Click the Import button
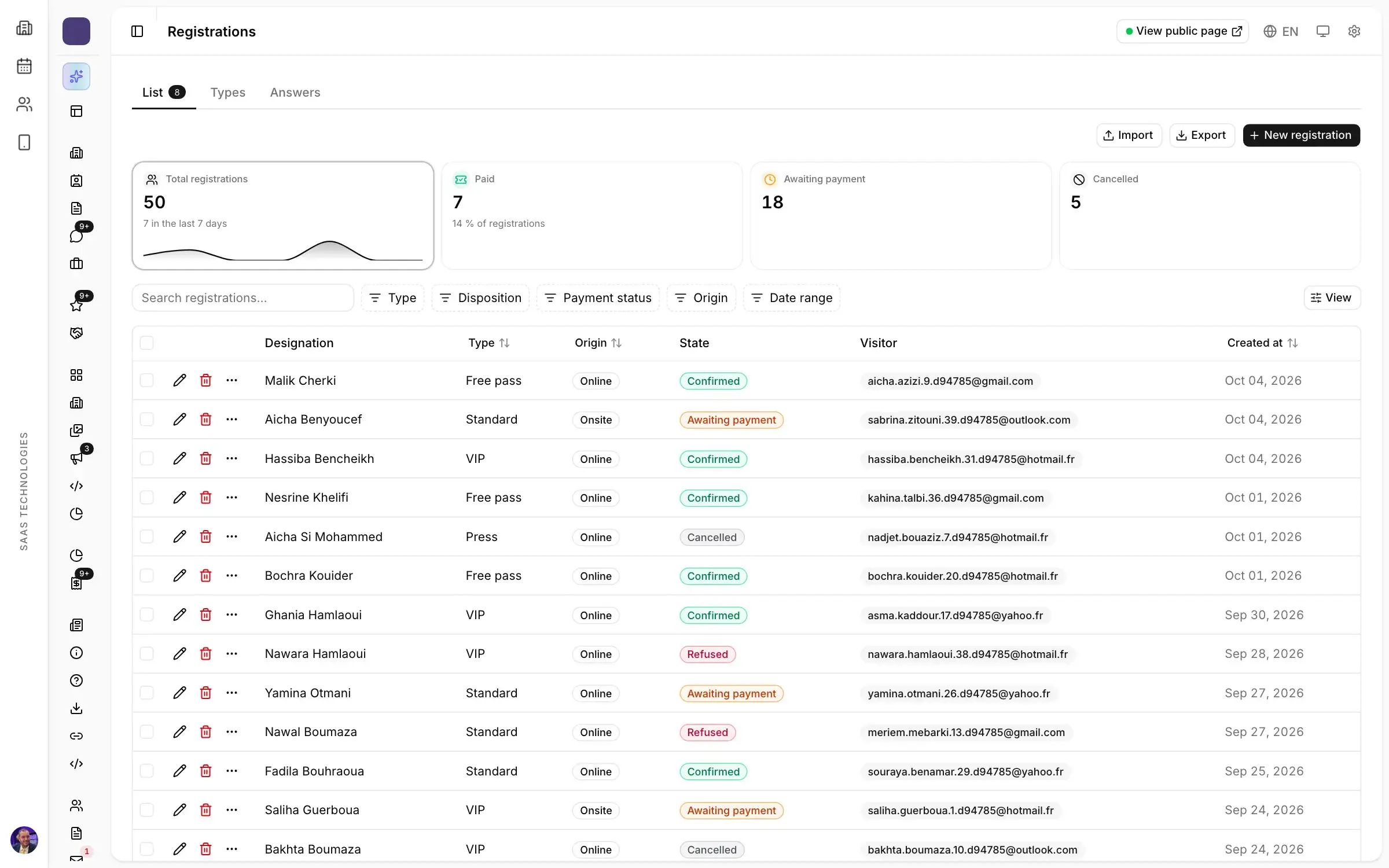The width and height of the screenshot is (1389, 868). (x=1129, y=135)
